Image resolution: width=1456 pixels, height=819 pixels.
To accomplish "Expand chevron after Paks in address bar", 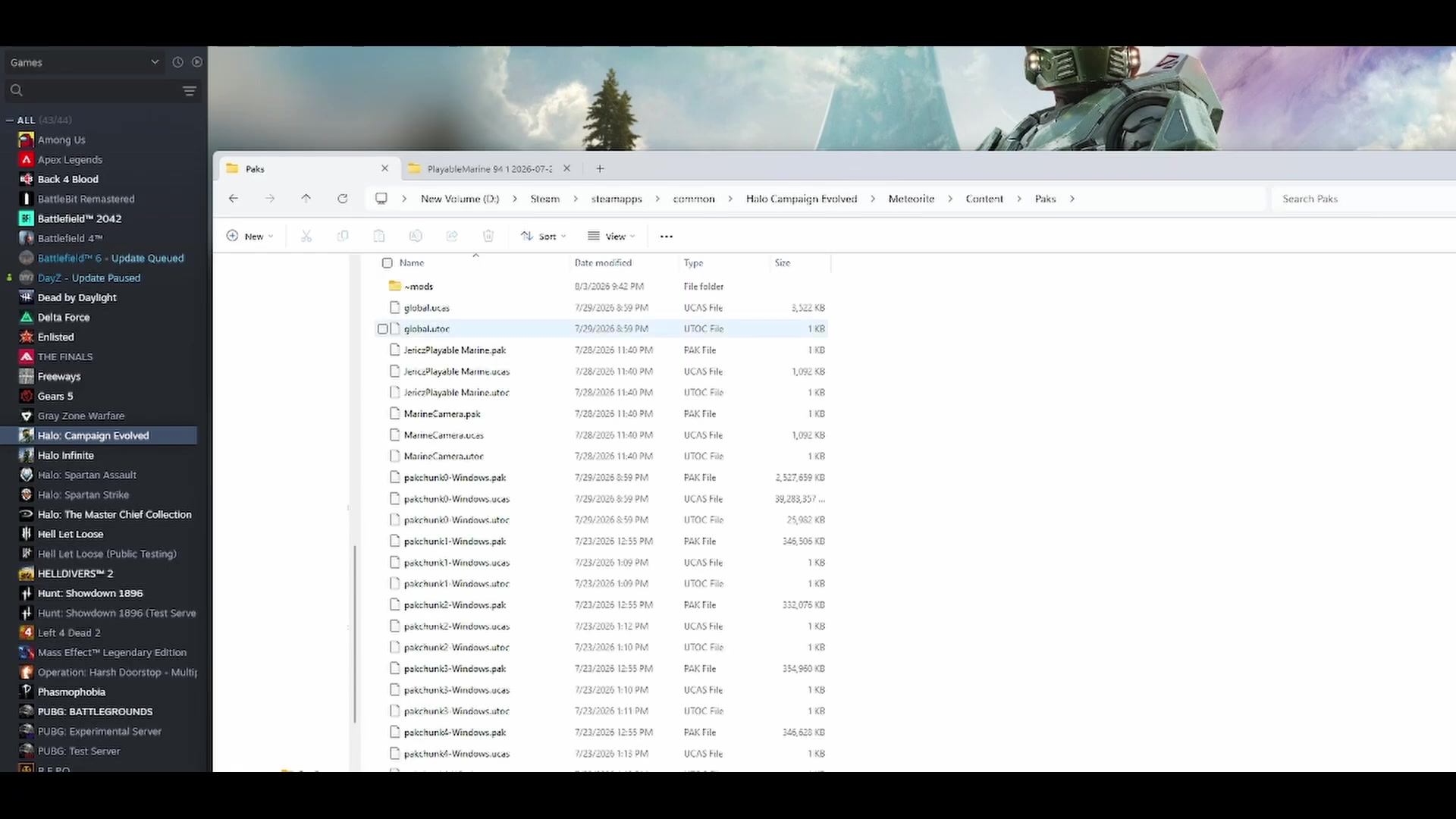I will 1072,199.
